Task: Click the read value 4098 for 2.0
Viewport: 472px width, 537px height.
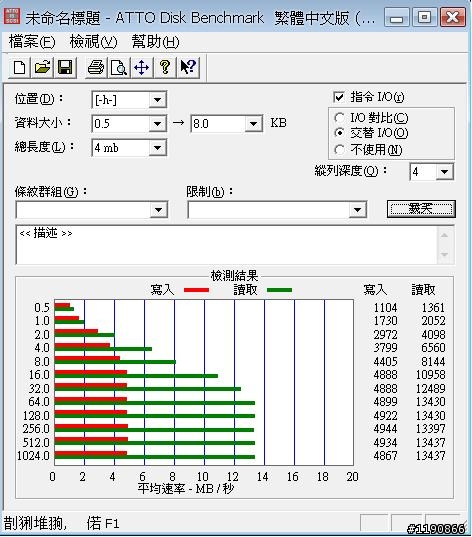Action: 433,334
